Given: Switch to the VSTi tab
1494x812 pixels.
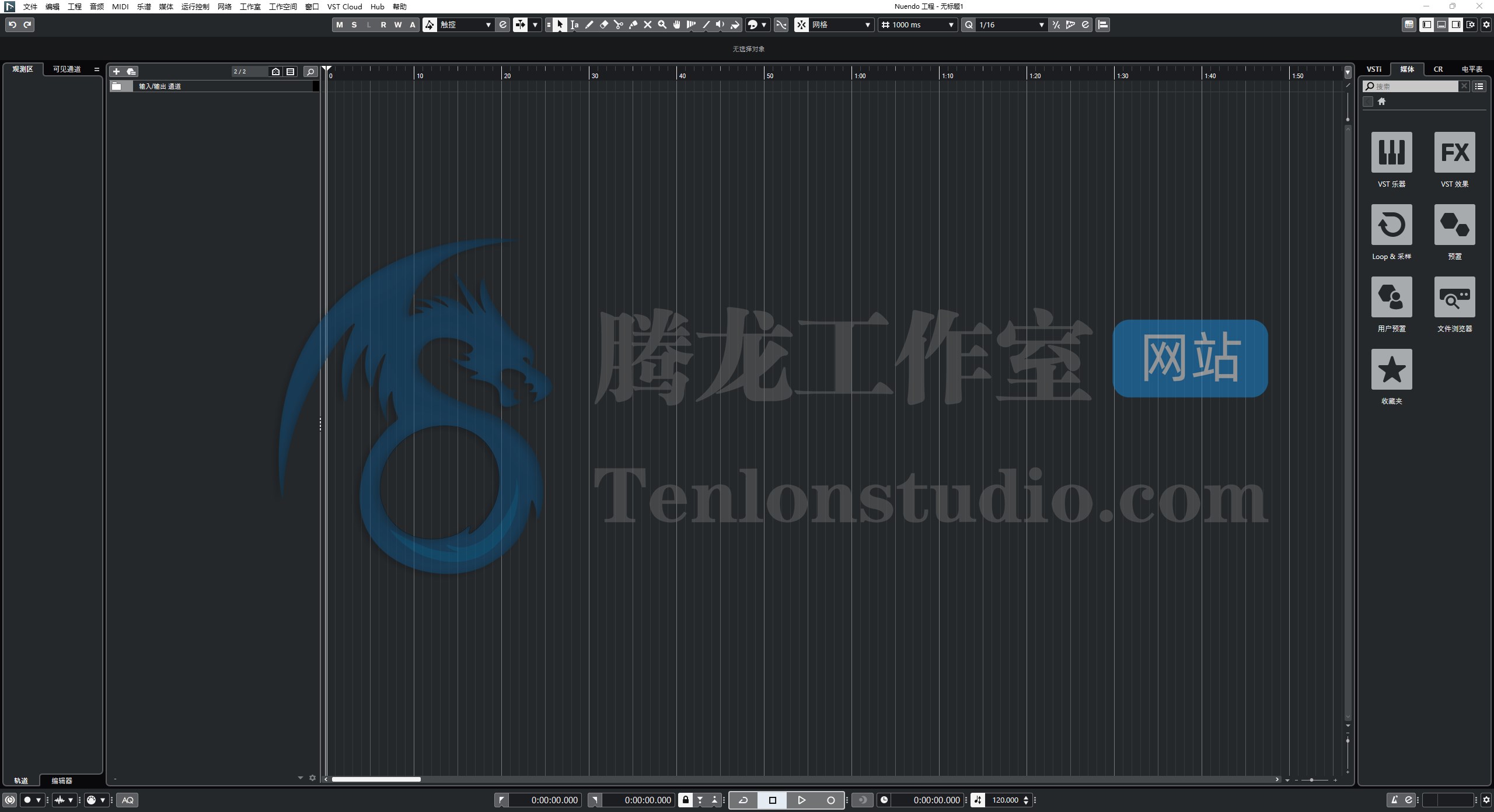Looking at the screenshot, I should point(1374,69).
